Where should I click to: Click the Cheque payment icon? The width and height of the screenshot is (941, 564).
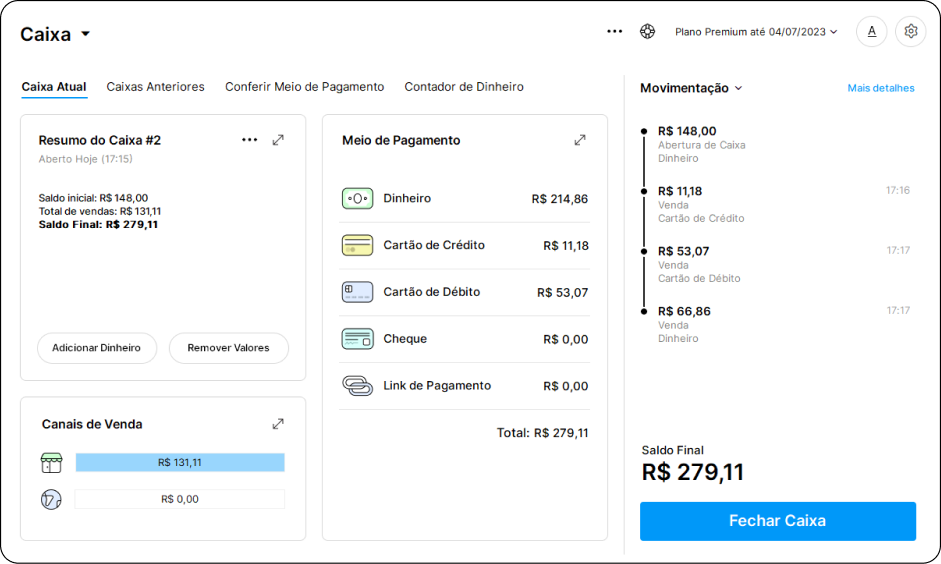coord(357,339)
